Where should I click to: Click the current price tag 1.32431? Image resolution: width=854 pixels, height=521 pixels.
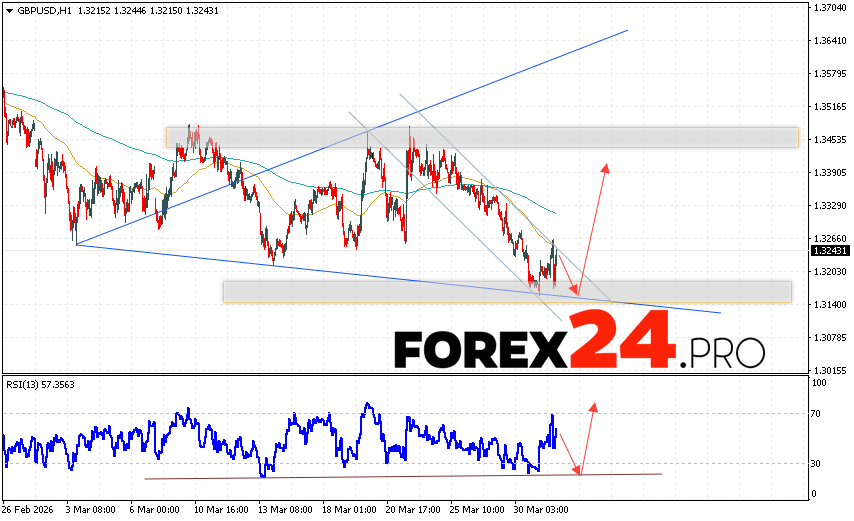coord(831,250)
